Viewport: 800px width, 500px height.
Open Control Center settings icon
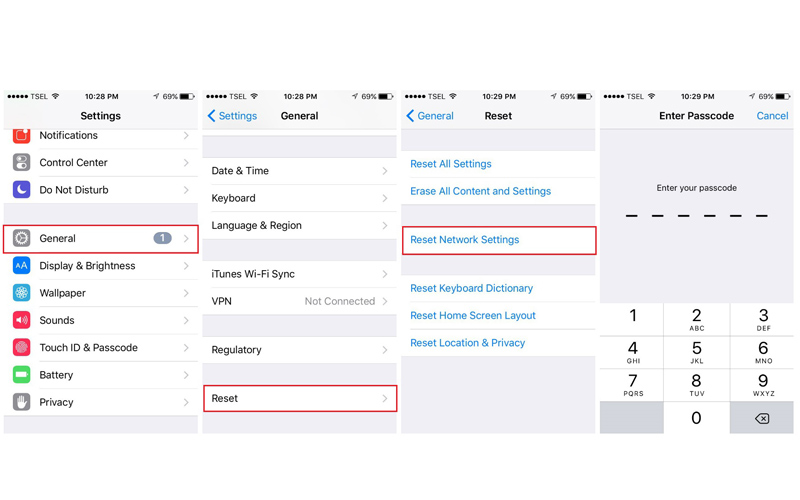tap(21, 162)
